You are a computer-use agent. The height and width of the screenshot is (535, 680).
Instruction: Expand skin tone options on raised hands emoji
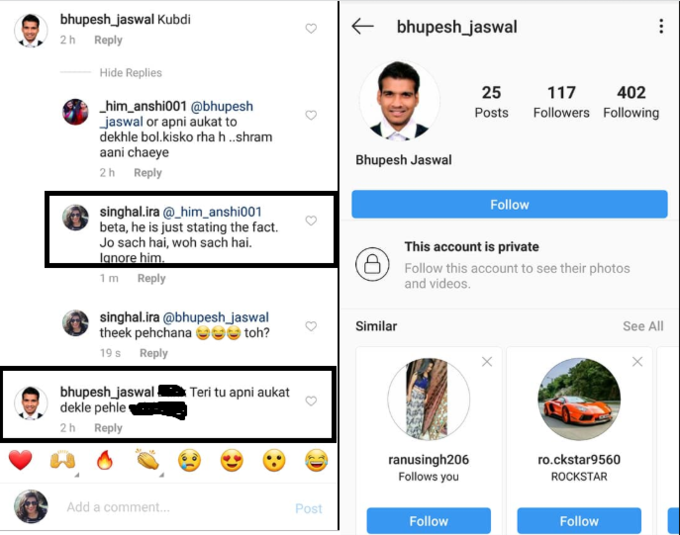click(77, 475)
